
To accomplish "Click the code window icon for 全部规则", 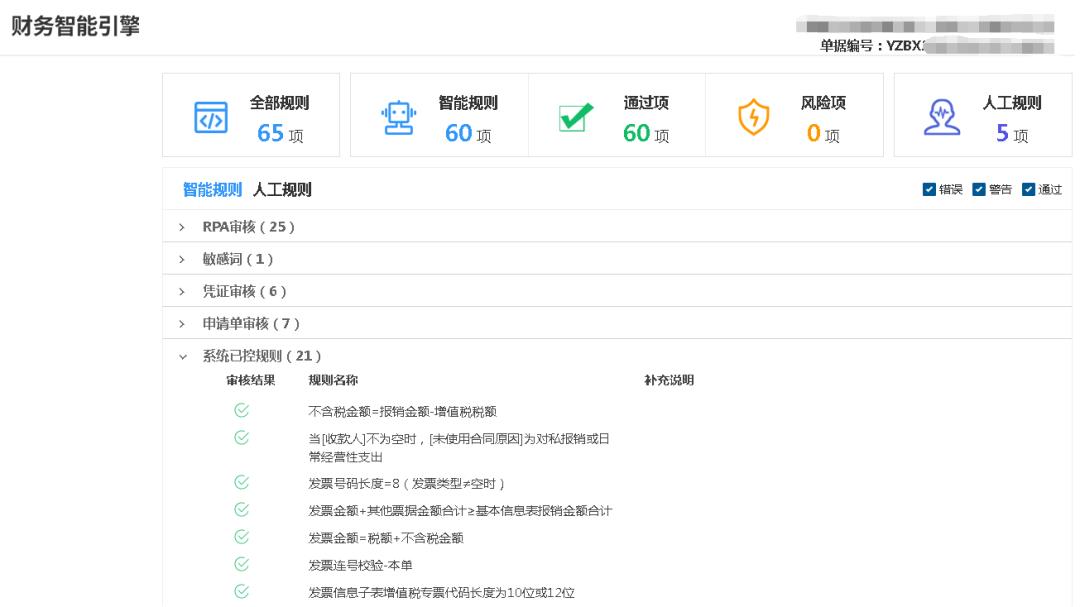I will click(x=210, y=117).
